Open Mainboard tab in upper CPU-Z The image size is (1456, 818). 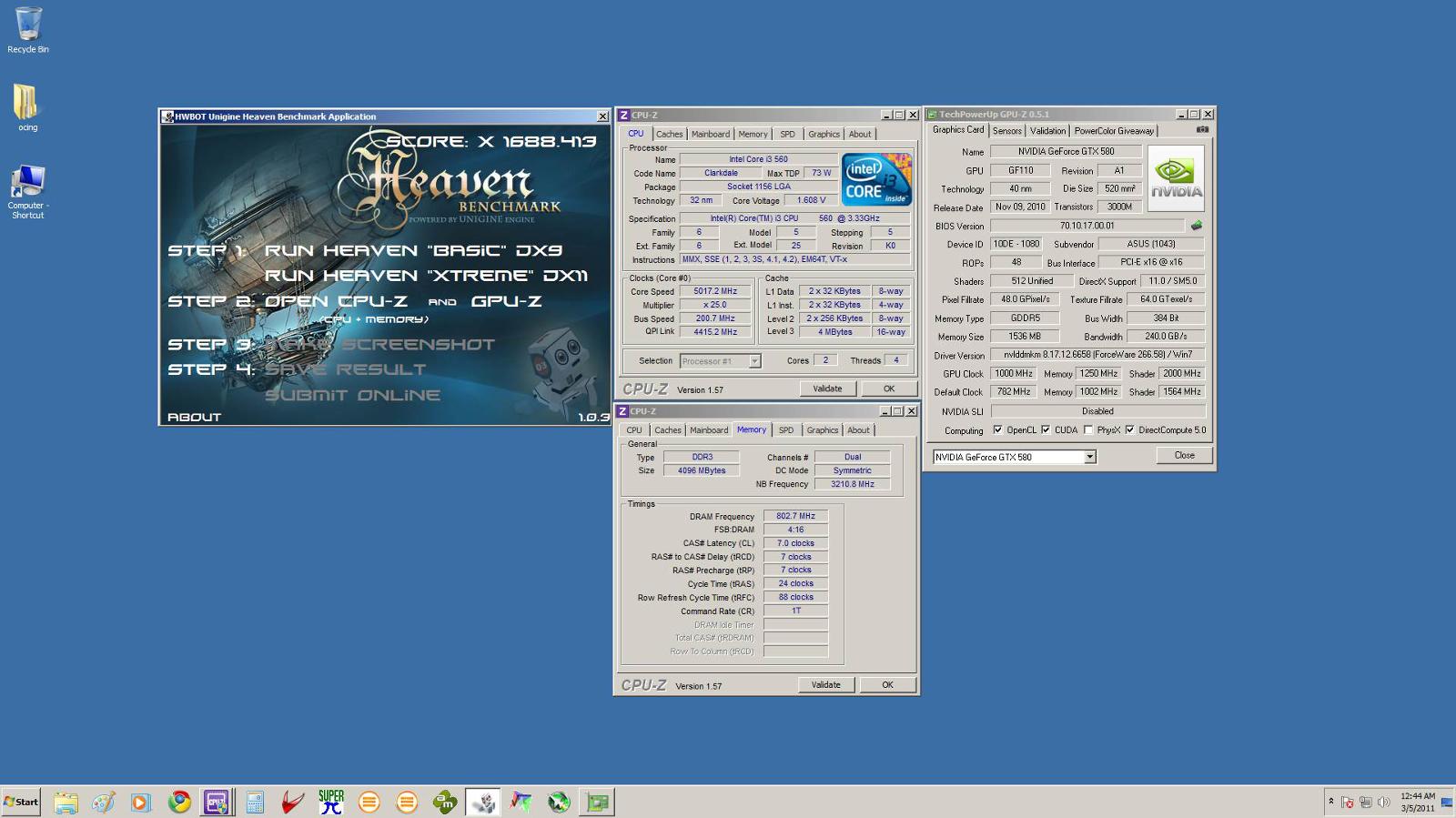pyautogui.click(x=711, y=134)
